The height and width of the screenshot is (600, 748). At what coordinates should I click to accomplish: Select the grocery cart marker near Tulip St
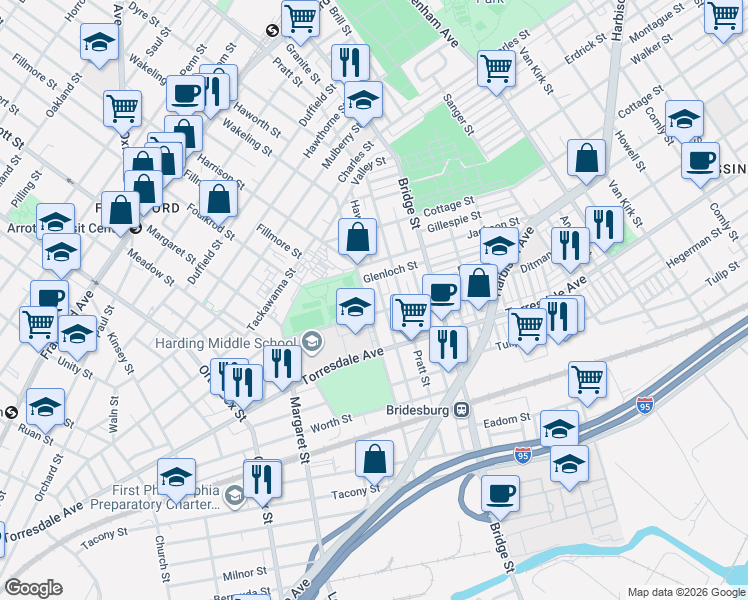point(527,330)
